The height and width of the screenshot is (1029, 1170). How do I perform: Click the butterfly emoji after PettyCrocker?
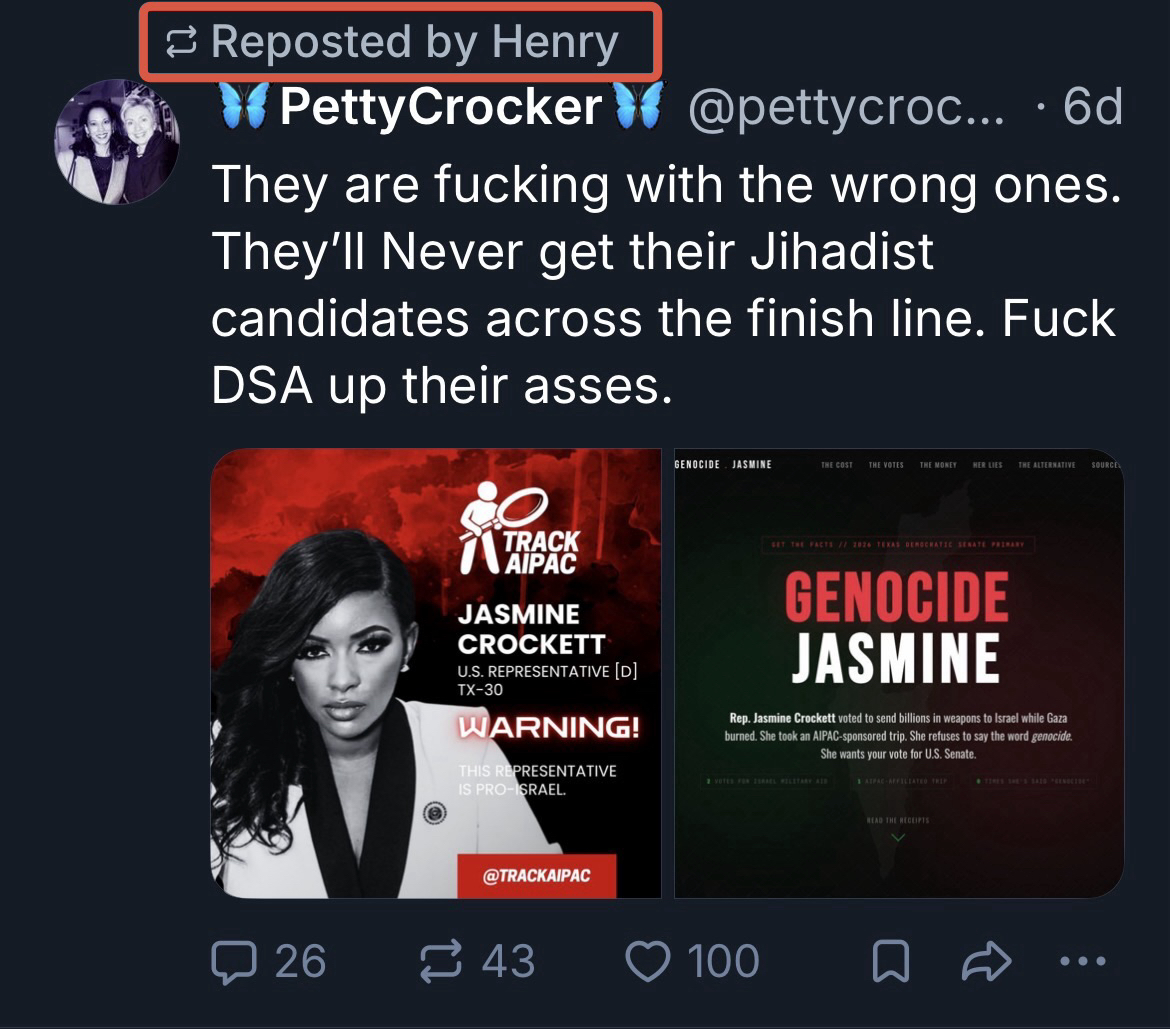click(640, 105)
